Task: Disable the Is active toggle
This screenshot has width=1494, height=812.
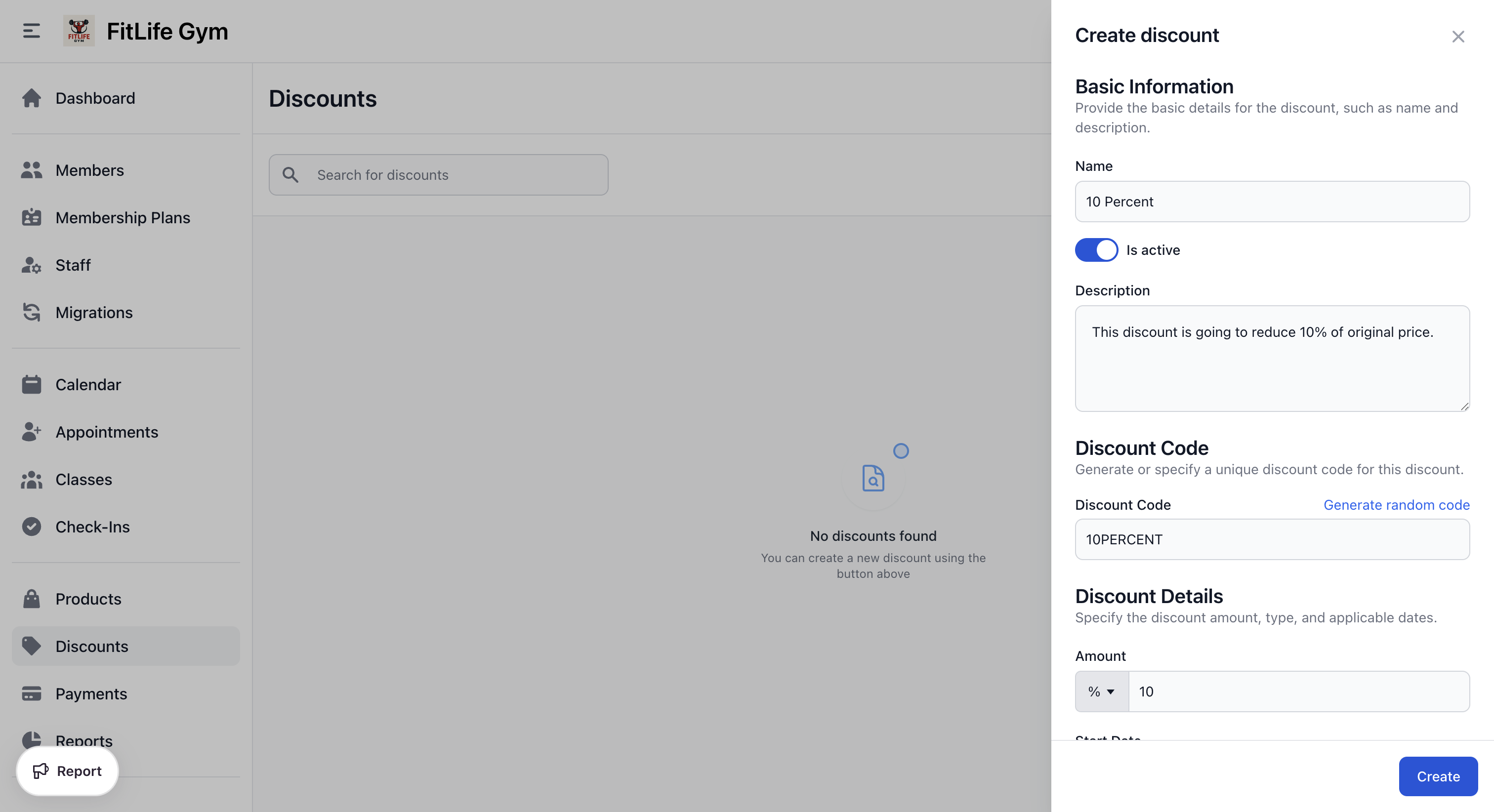Action: [1096, 249]
